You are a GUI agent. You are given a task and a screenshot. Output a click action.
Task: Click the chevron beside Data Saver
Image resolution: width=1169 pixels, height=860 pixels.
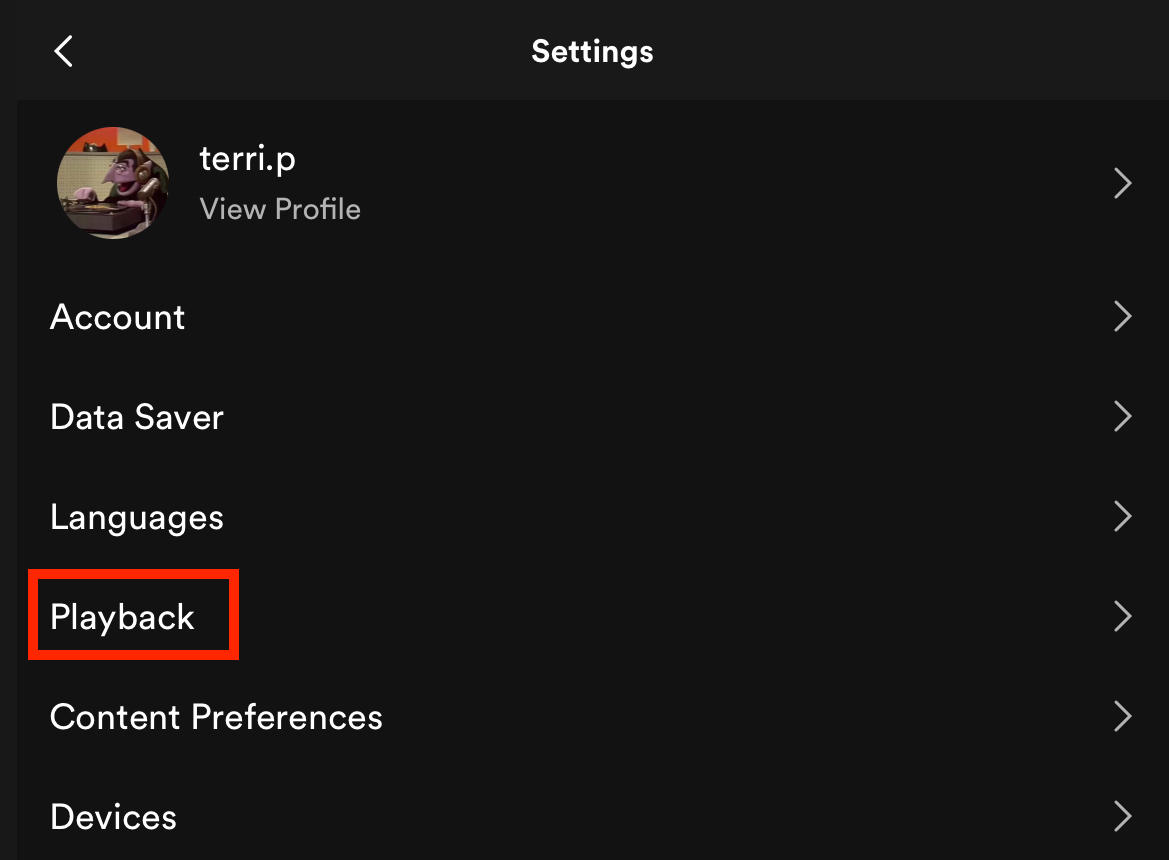1122,416
